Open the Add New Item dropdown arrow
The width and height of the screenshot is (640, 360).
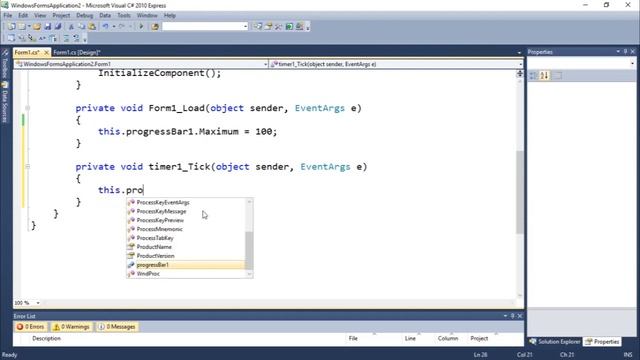pyautogui.click(x=29, y=27)
